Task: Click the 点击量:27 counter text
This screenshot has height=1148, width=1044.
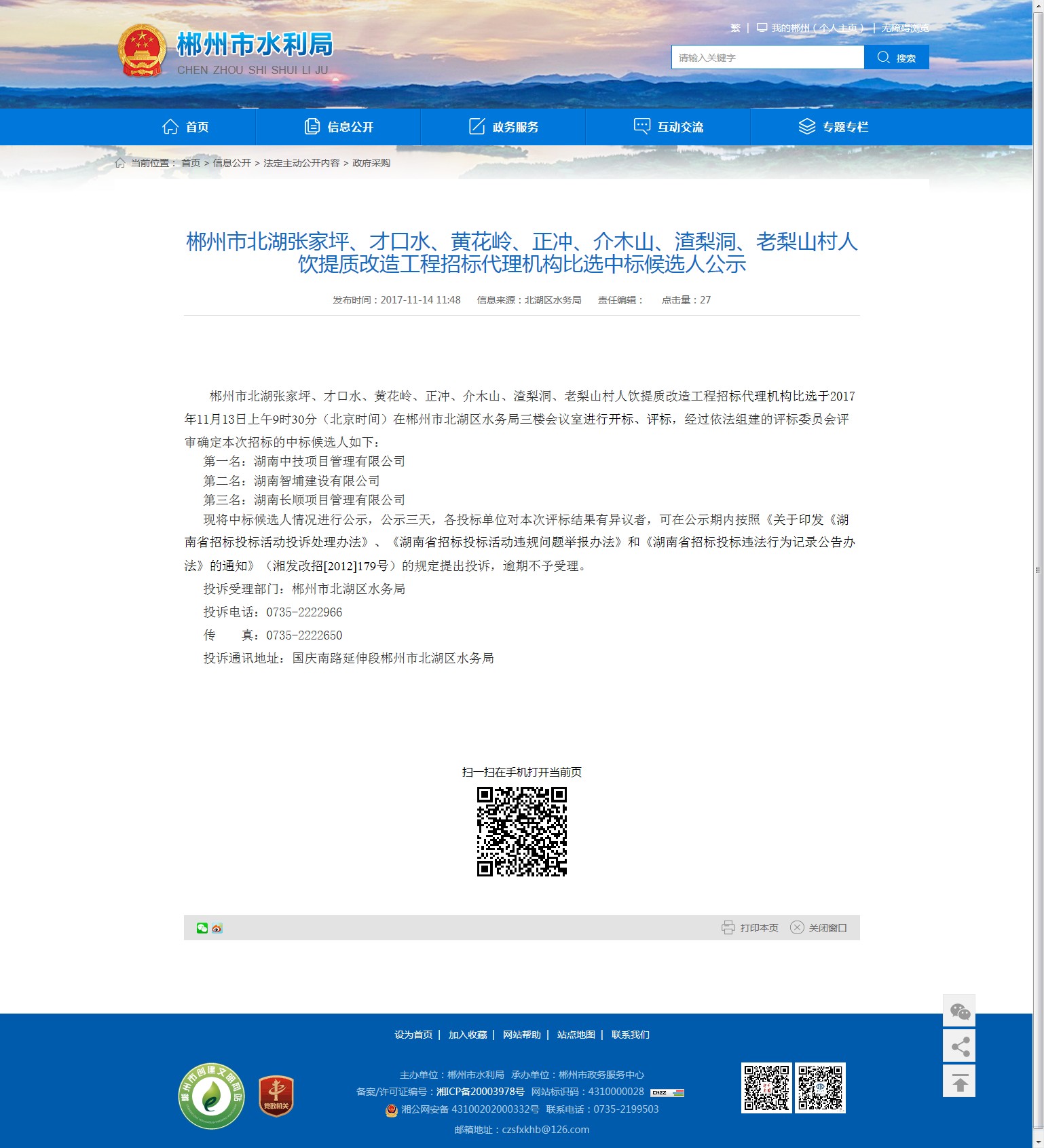Action: 686,300
